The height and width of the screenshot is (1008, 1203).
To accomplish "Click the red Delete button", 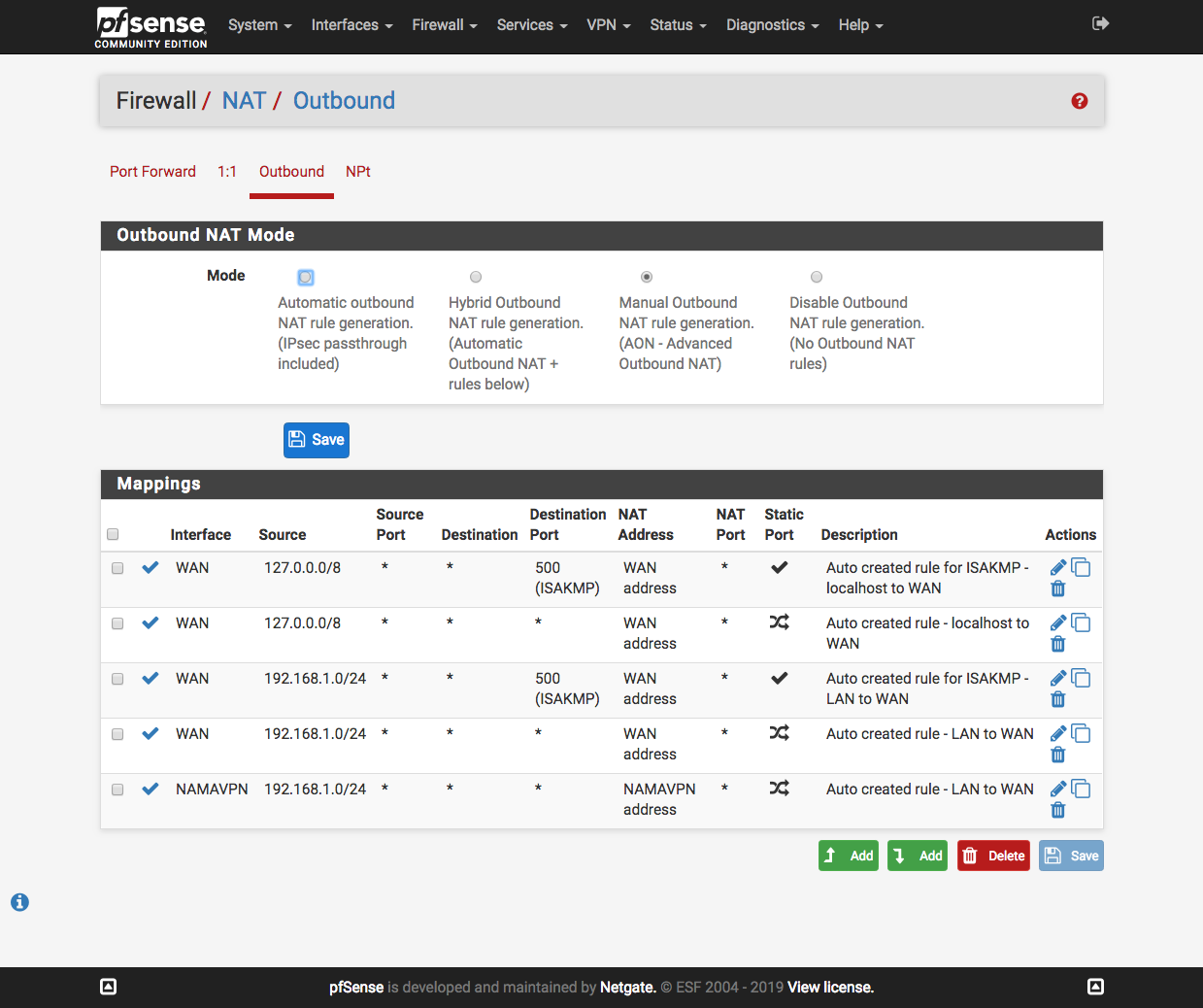I will pyautogui.click(x=993, y=856).
